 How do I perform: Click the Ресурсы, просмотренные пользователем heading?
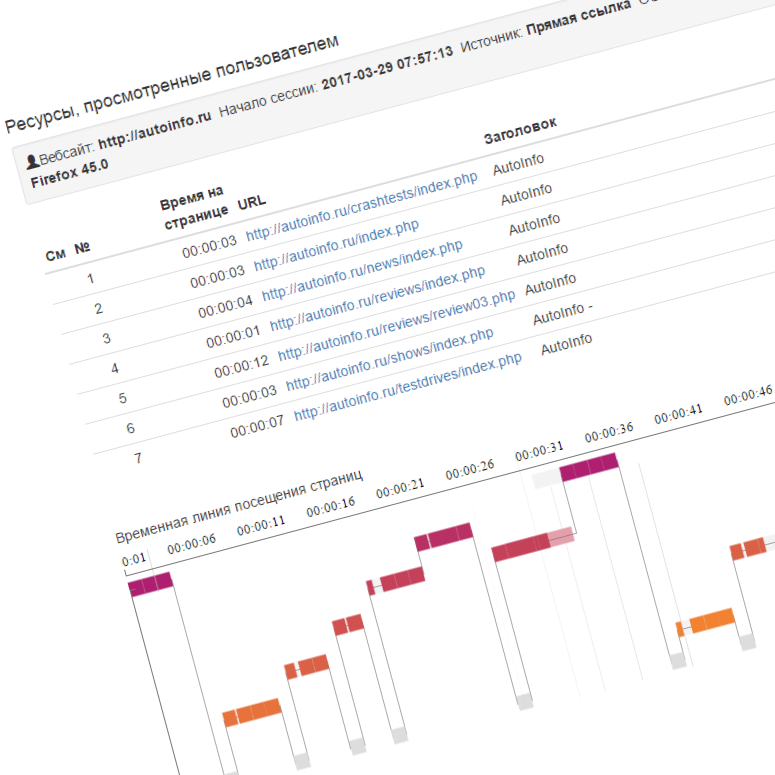pos(172,83)
